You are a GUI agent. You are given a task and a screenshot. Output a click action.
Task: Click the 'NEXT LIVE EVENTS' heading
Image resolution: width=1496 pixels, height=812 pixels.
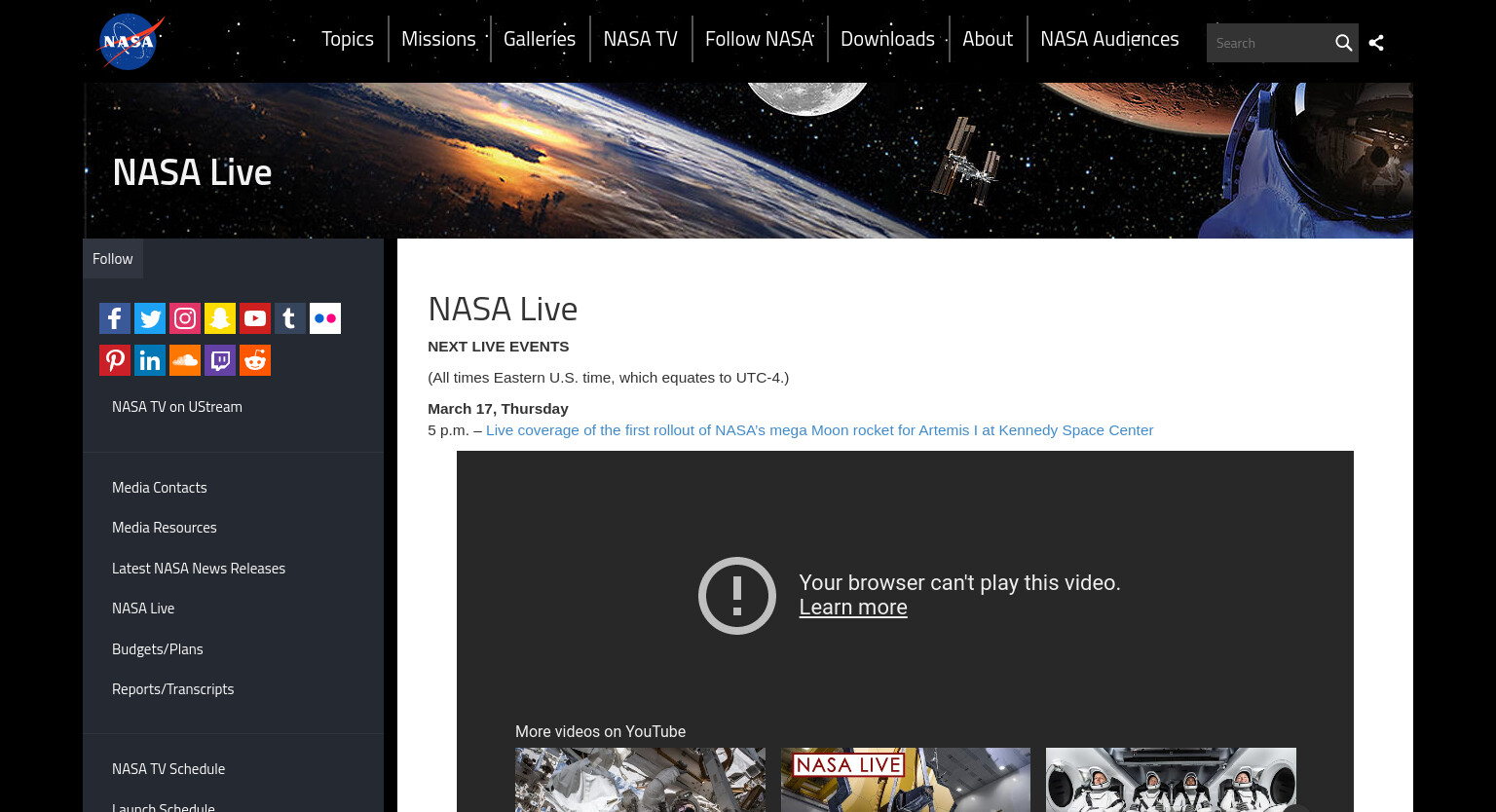[499, 347]
